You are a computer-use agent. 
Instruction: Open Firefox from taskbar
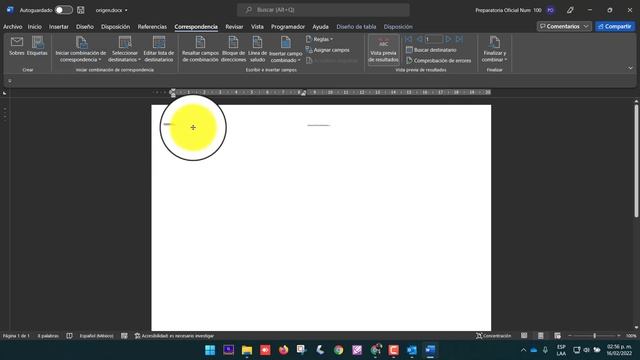(284, 350)
